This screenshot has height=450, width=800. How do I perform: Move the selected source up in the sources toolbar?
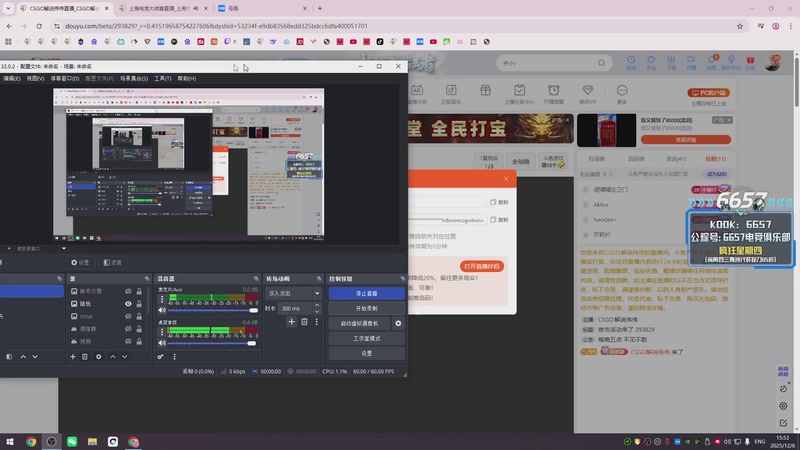coord(113,357)
